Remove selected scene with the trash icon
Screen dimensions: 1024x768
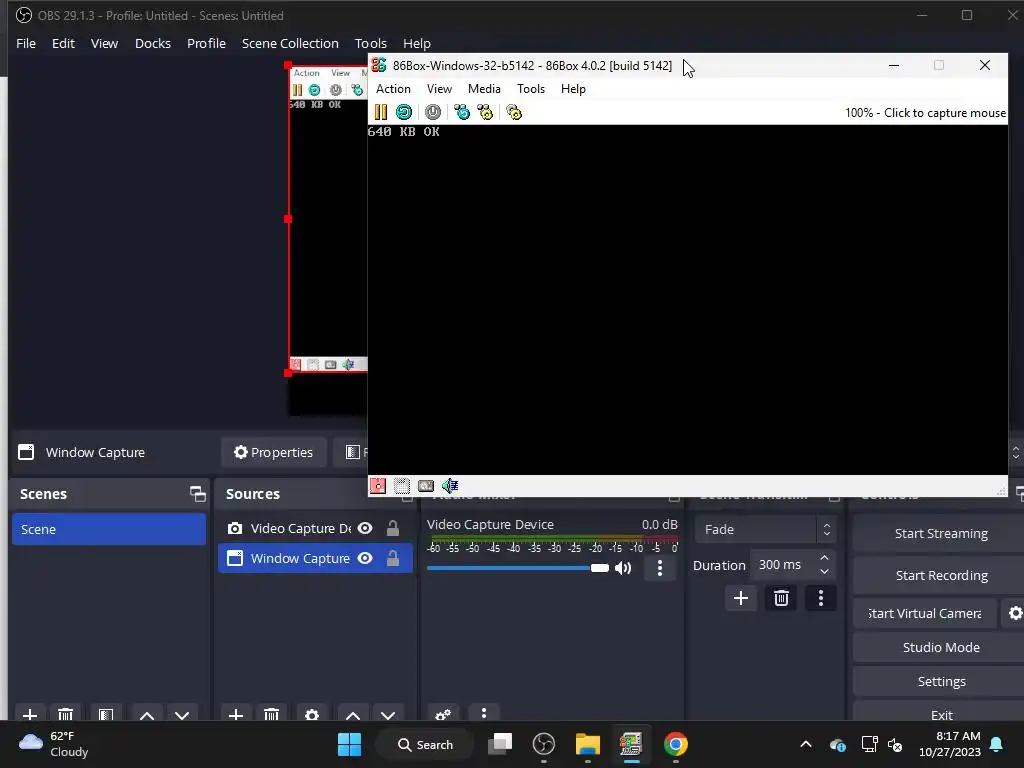(x=65, y=714)
